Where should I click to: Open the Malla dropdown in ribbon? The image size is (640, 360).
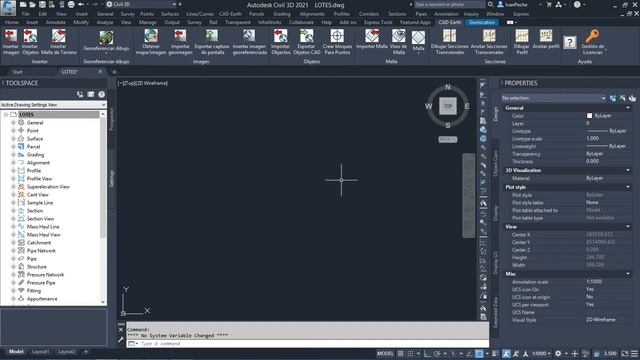pos(418,53)
